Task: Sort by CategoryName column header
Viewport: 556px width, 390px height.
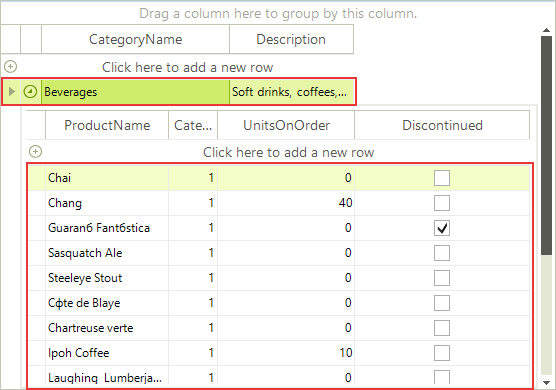Action: coord(135,39)
